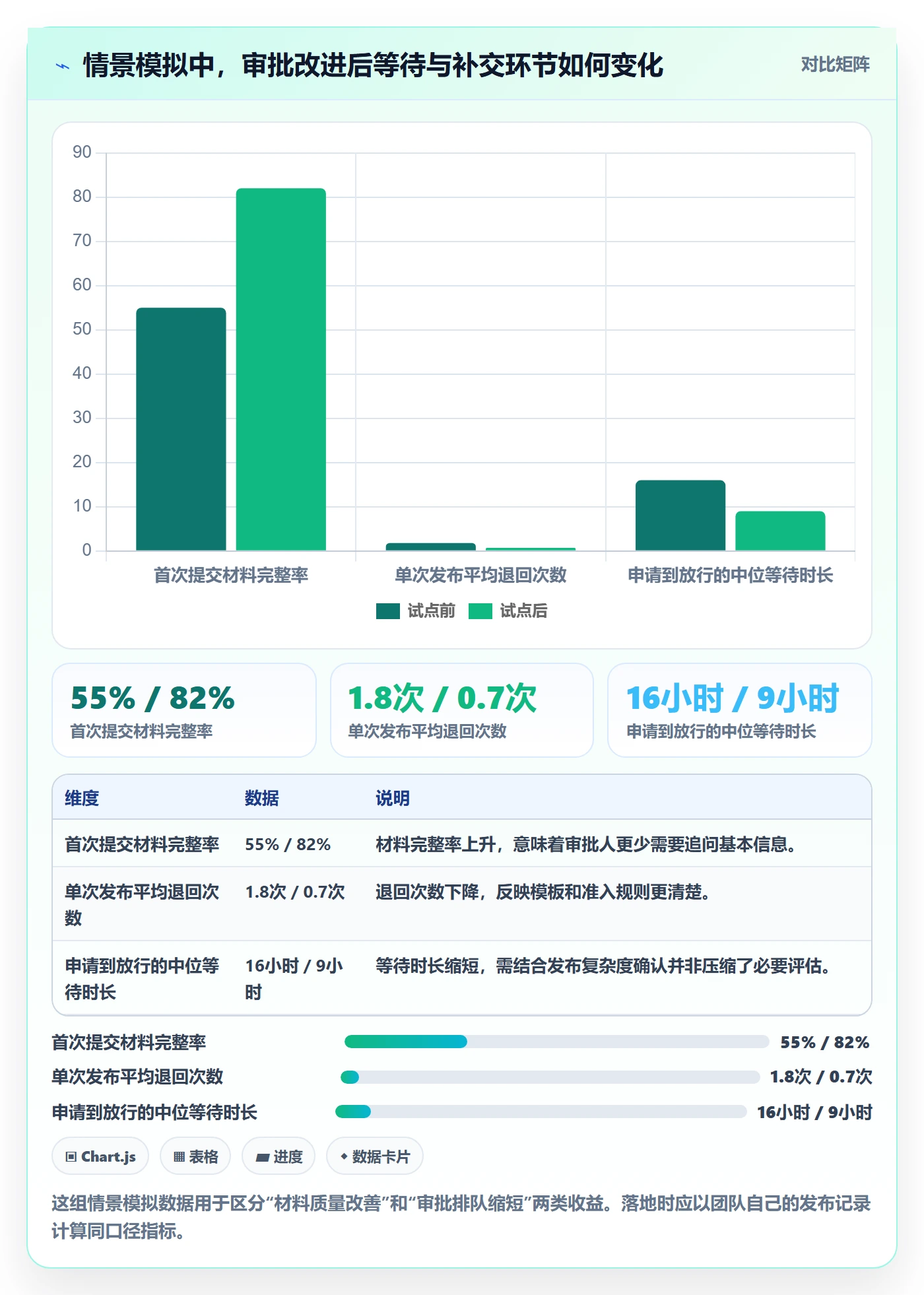Click the 对比矩阵 label in the header
Screen dimensions: 924x1295
coord(835,65)
